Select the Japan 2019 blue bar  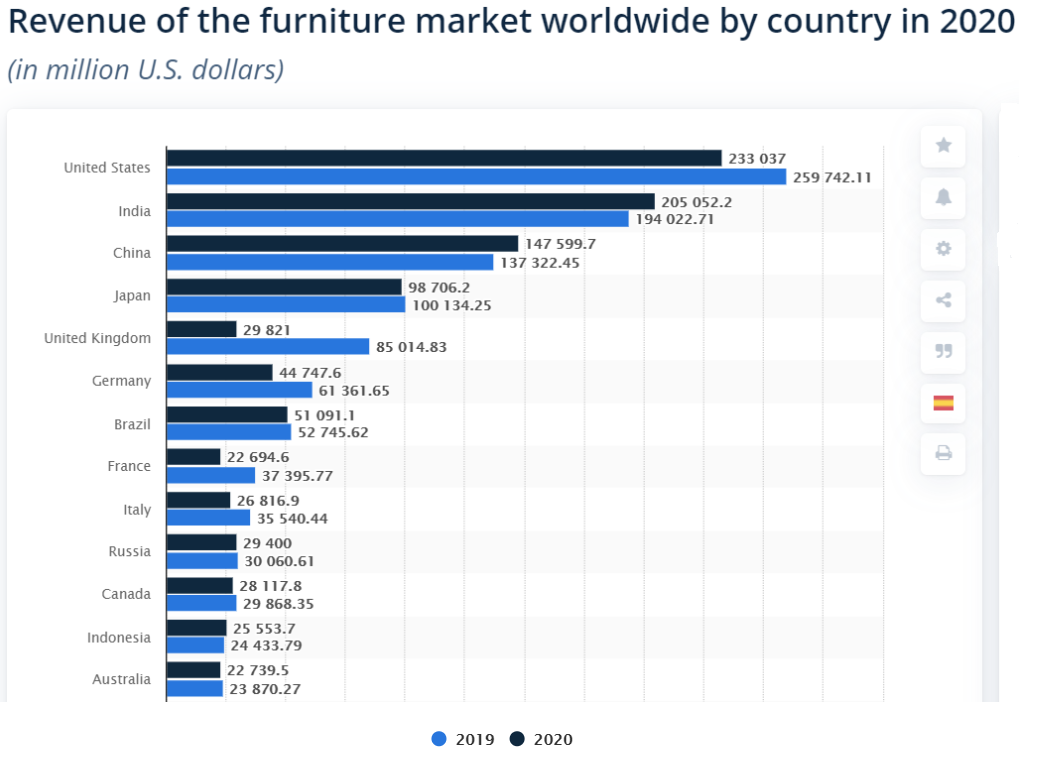point(285,304)
